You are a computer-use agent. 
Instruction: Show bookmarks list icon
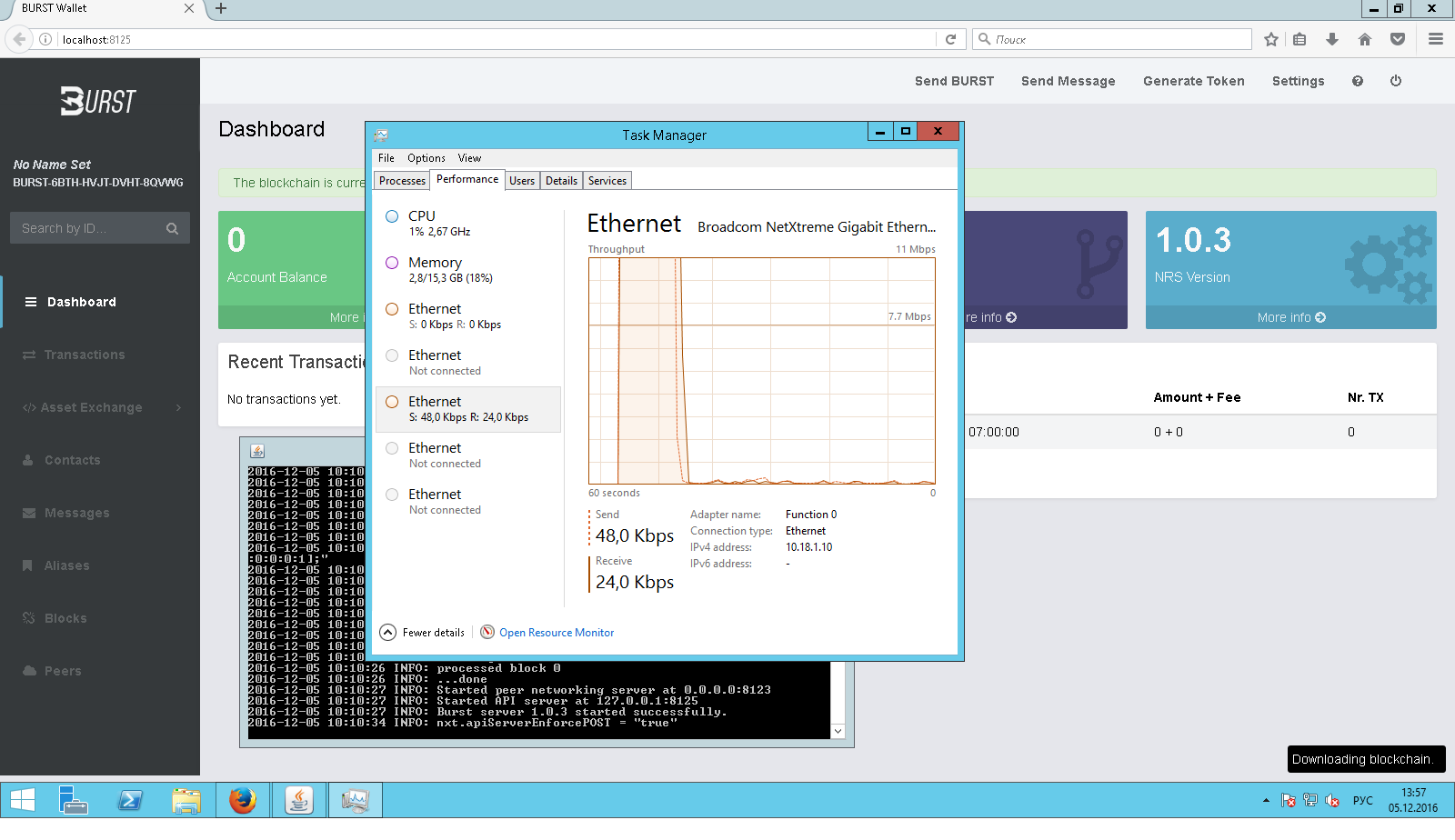pos(1299,39)
